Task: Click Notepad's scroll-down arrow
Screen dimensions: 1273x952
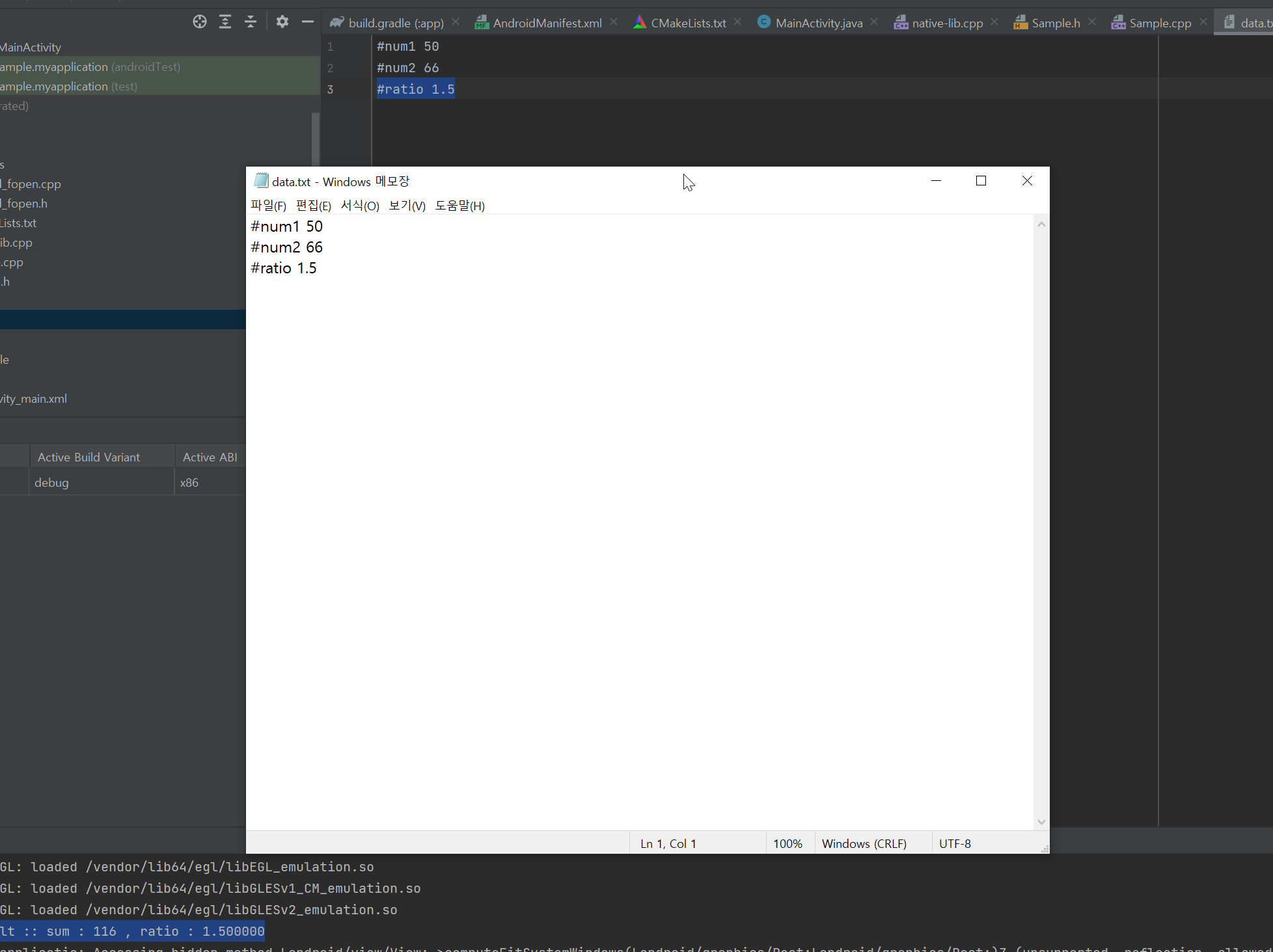Action: click(x=1041, y=822)
